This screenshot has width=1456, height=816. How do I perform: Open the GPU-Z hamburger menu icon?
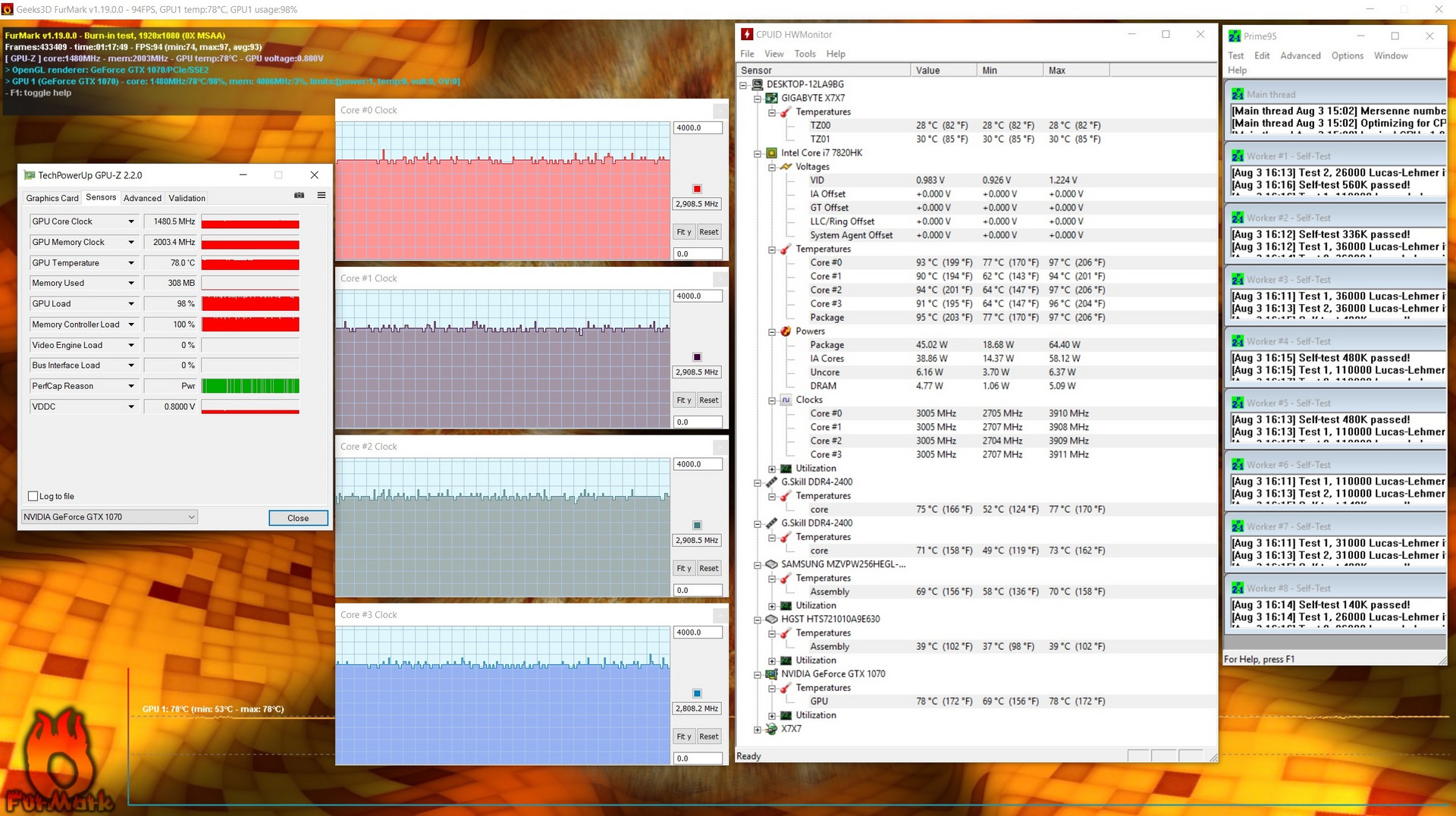coord(322,196)
